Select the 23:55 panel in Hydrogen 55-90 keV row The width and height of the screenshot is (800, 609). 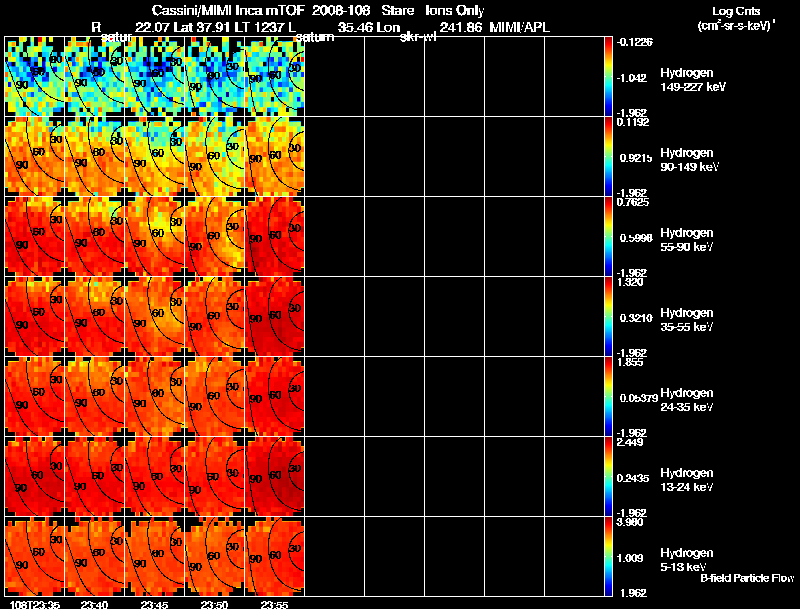[274, 236]
